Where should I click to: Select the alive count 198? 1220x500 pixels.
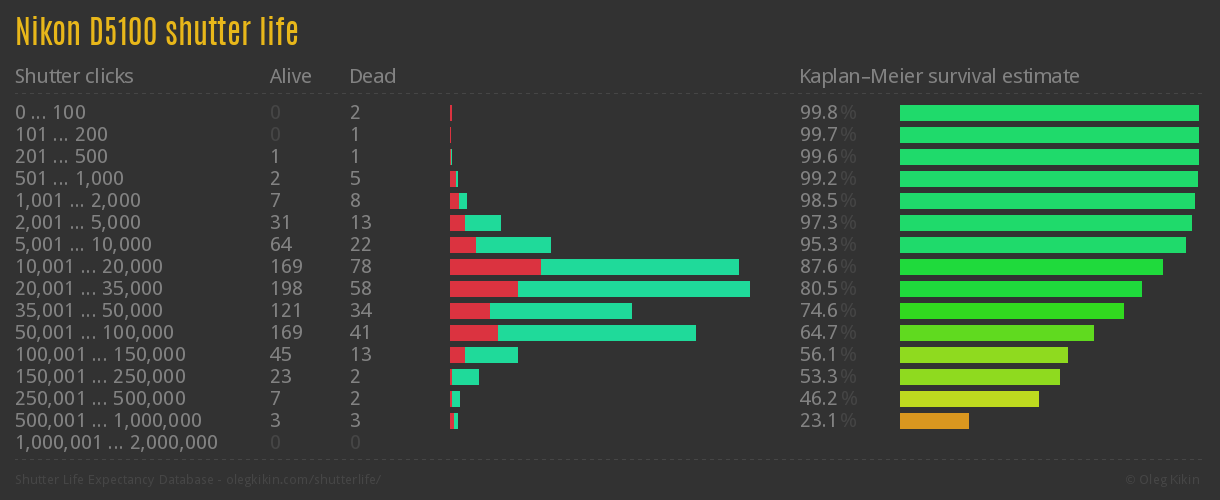pyautogui.click(x=286, y=289)
